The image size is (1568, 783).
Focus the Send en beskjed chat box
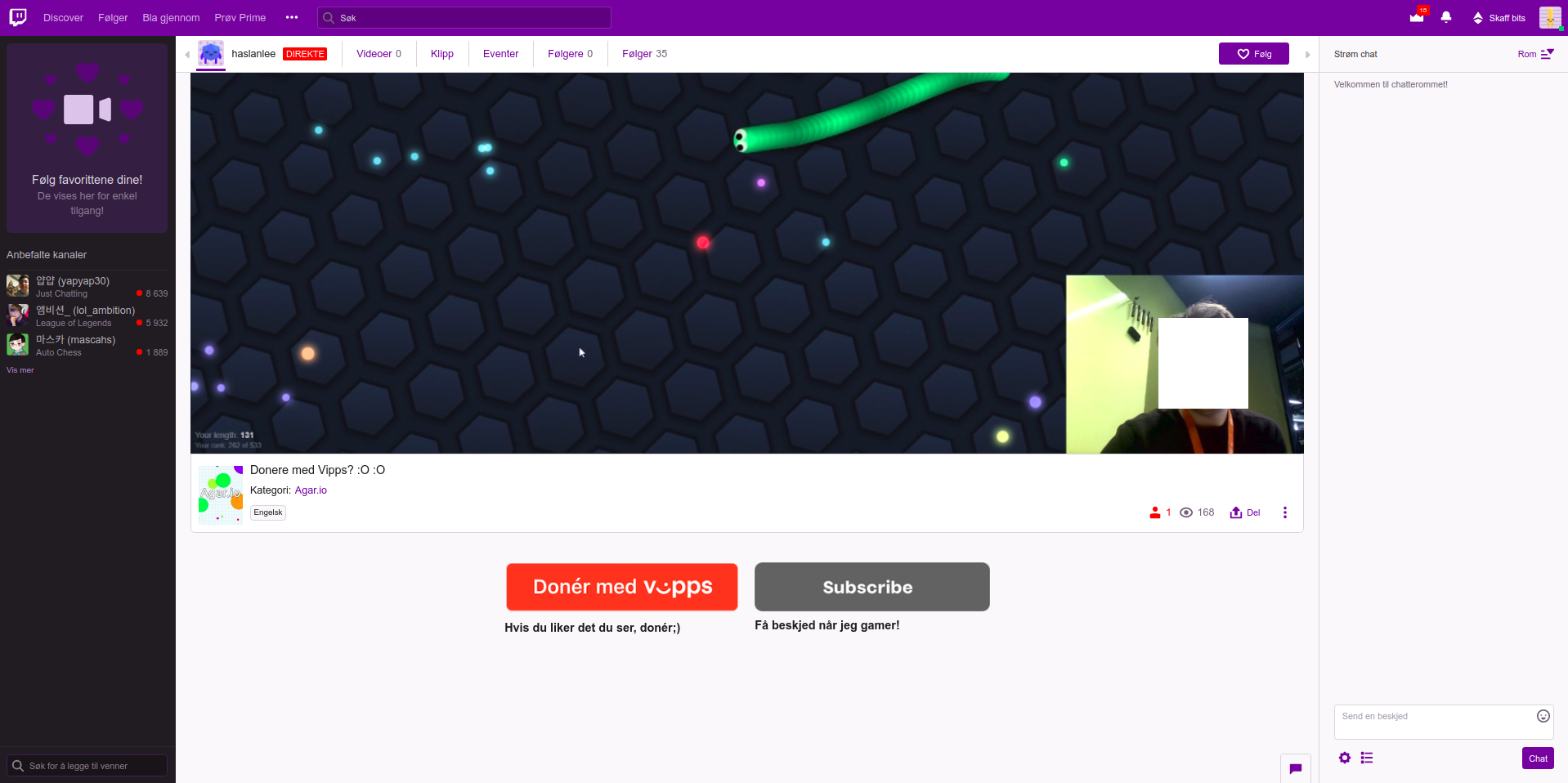1444,722
